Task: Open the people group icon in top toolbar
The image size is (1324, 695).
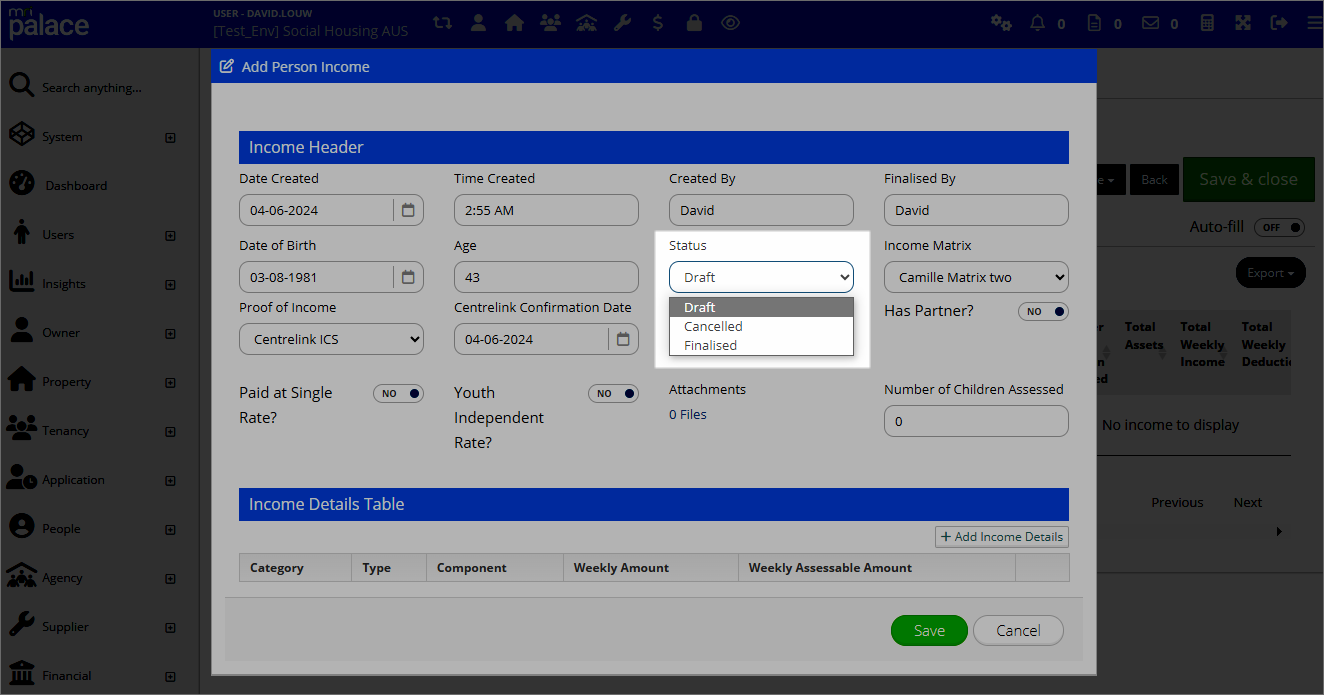Action: [550, 22]
